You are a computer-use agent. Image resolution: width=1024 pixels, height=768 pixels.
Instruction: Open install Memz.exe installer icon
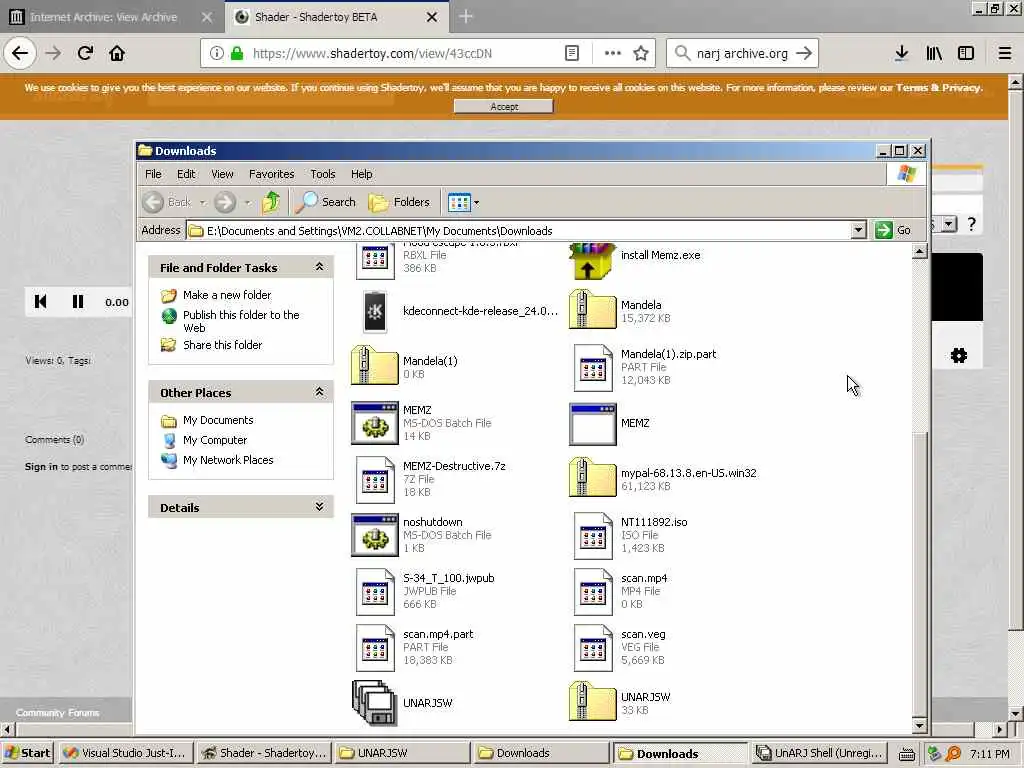coord(592,261)
